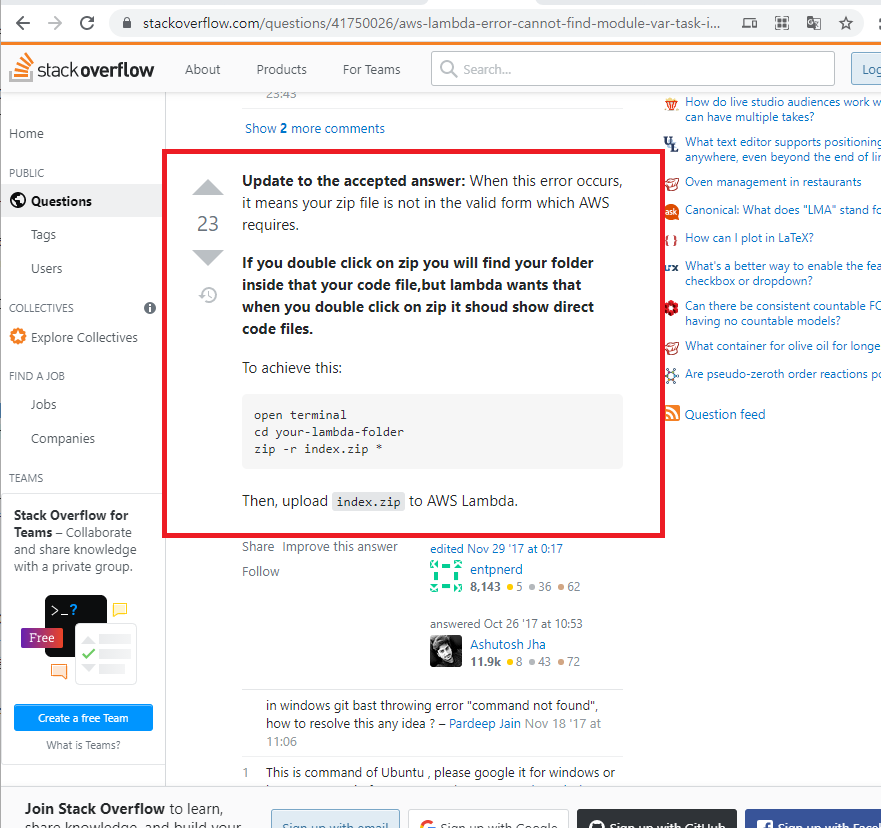This screenshot has height=828, width=881.
Task: Click the Create a free Team button
Action: coord(84,718)
